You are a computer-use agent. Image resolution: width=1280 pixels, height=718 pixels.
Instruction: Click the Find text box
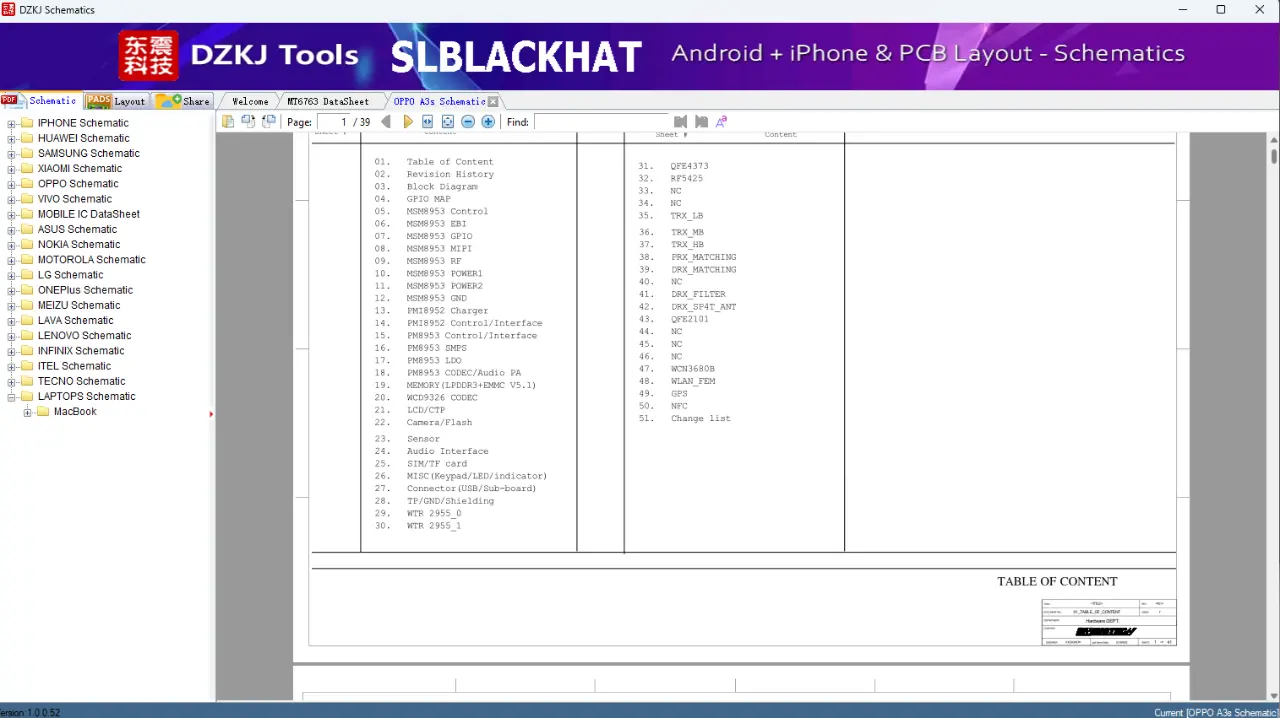coord(601,122)
